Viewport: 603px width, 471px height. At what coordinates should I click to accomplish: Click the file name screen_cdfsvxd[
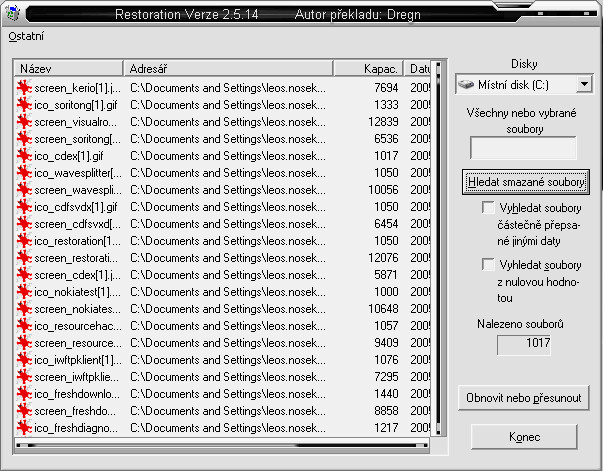[77, 223]
